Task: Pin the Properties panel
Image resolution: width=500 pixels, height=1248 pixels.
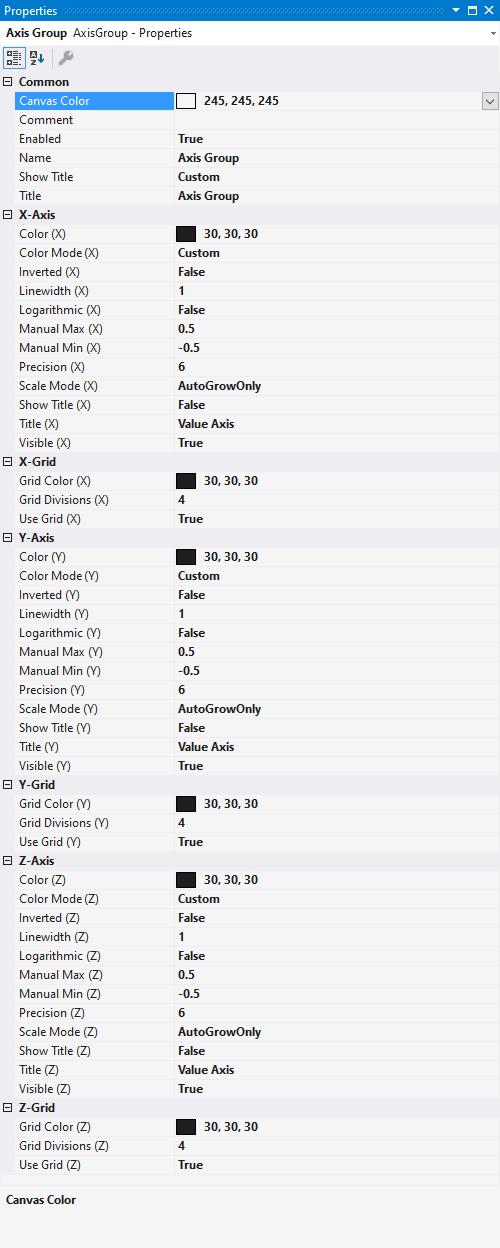Action: (x=473, y=10)
